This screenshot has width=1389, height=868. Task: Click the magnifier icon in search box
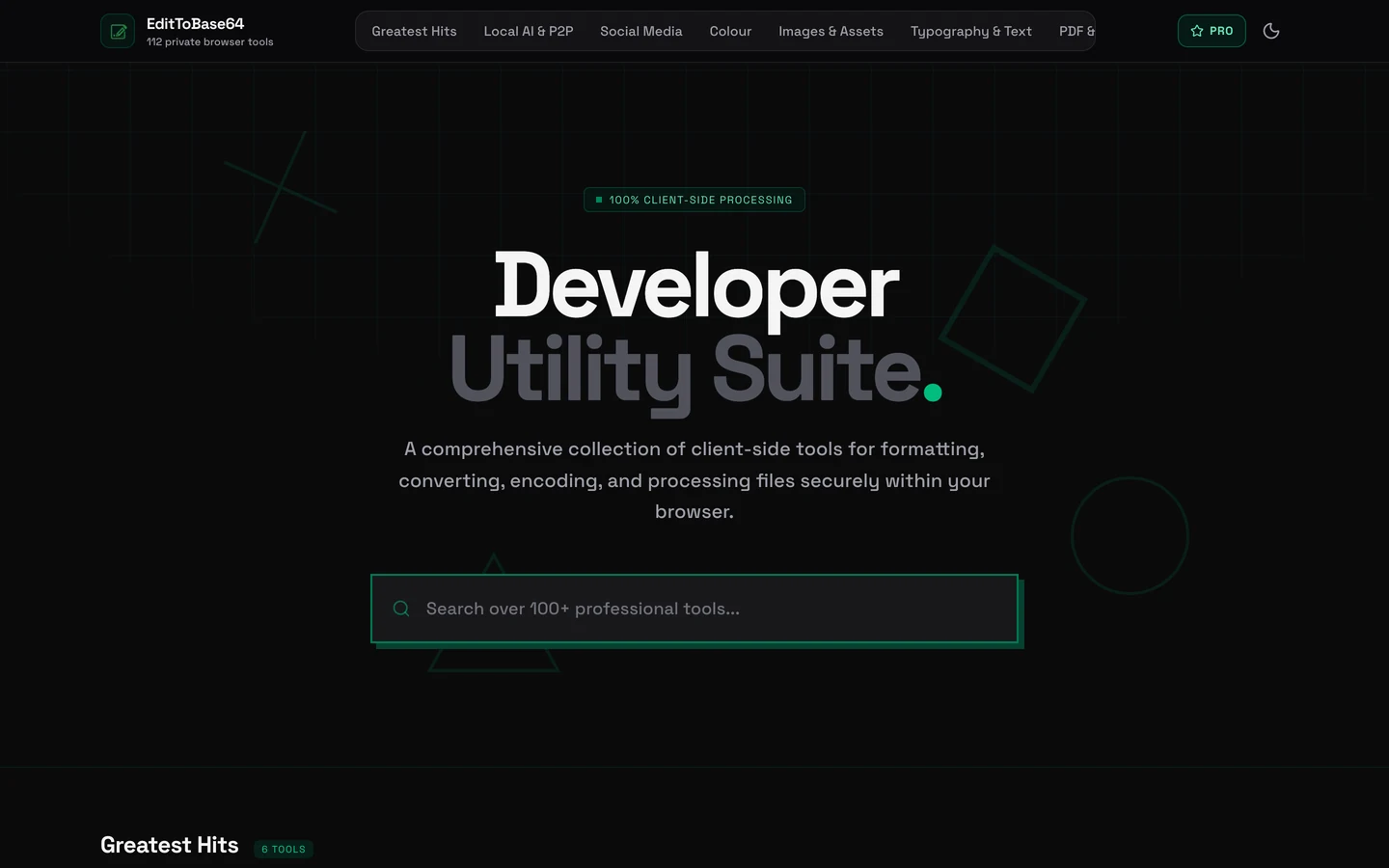(x=401, y=609)
